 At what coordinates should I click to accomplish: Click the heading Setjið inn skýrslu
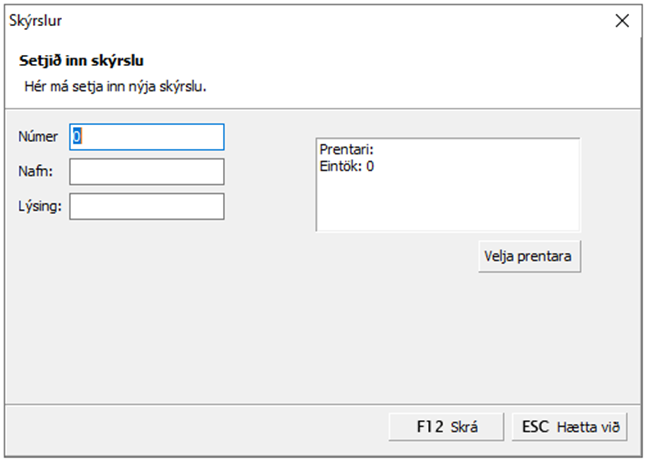coord(90,61)
